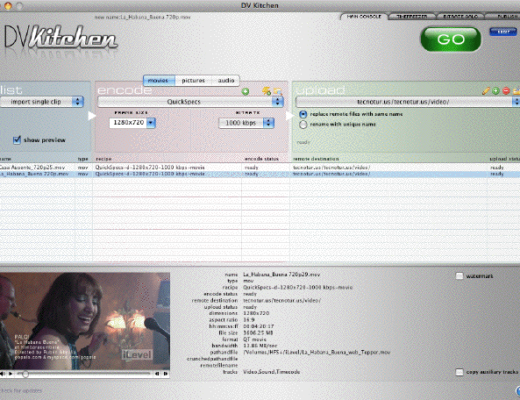This screenshot has height=400, width=520.
Task: Select rename with unique name option
Action: coord(303,125)
